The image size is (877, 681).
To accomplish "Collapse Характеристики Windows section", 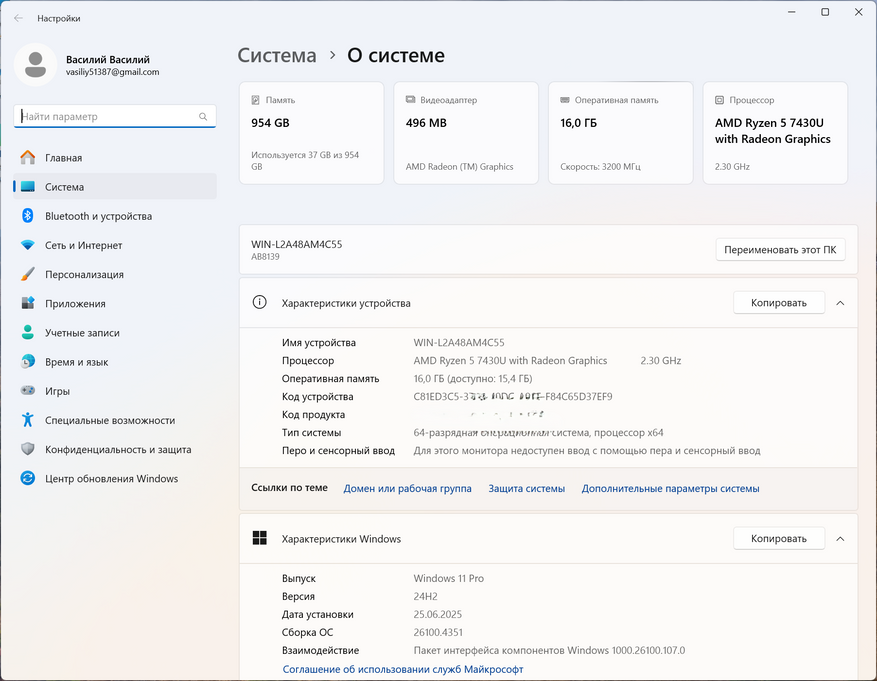I will coord(840,539).
